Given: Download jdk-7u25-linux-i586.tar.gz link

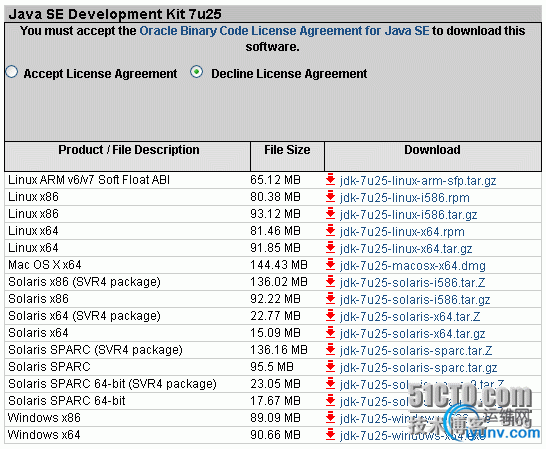Looking at the screenshot, I should point(408,215).
